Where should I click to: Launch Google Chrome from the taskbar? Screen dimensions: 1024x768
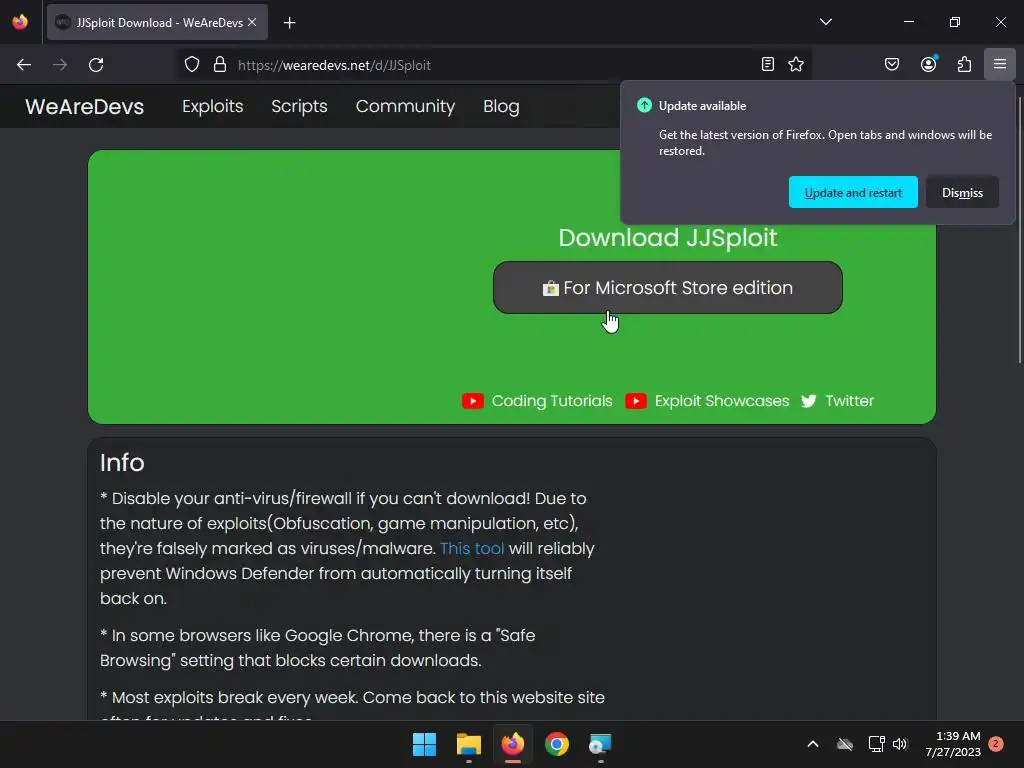[557, 744]
